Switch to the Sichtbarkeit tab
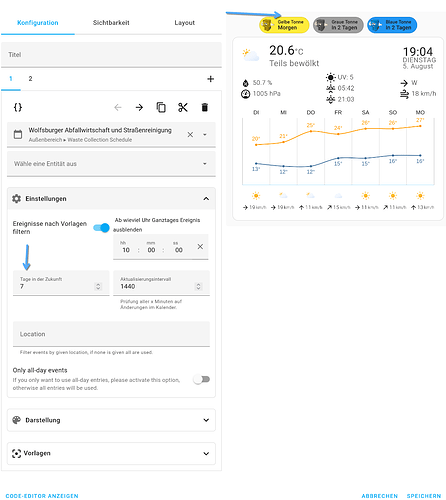The image size is (446, 500). click(x=111, y=23)
